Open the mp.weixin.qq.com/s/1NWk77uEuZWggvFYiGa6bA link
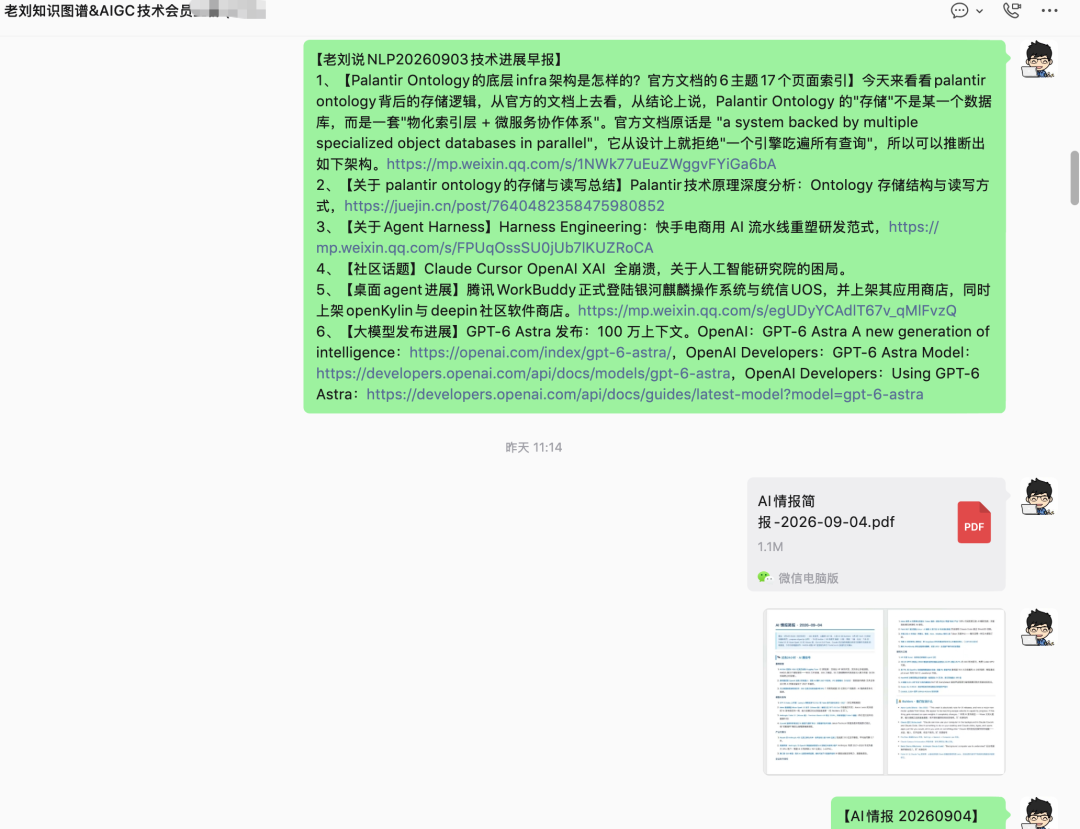The width and height of the screenshot is (1080, 829). 581,164
